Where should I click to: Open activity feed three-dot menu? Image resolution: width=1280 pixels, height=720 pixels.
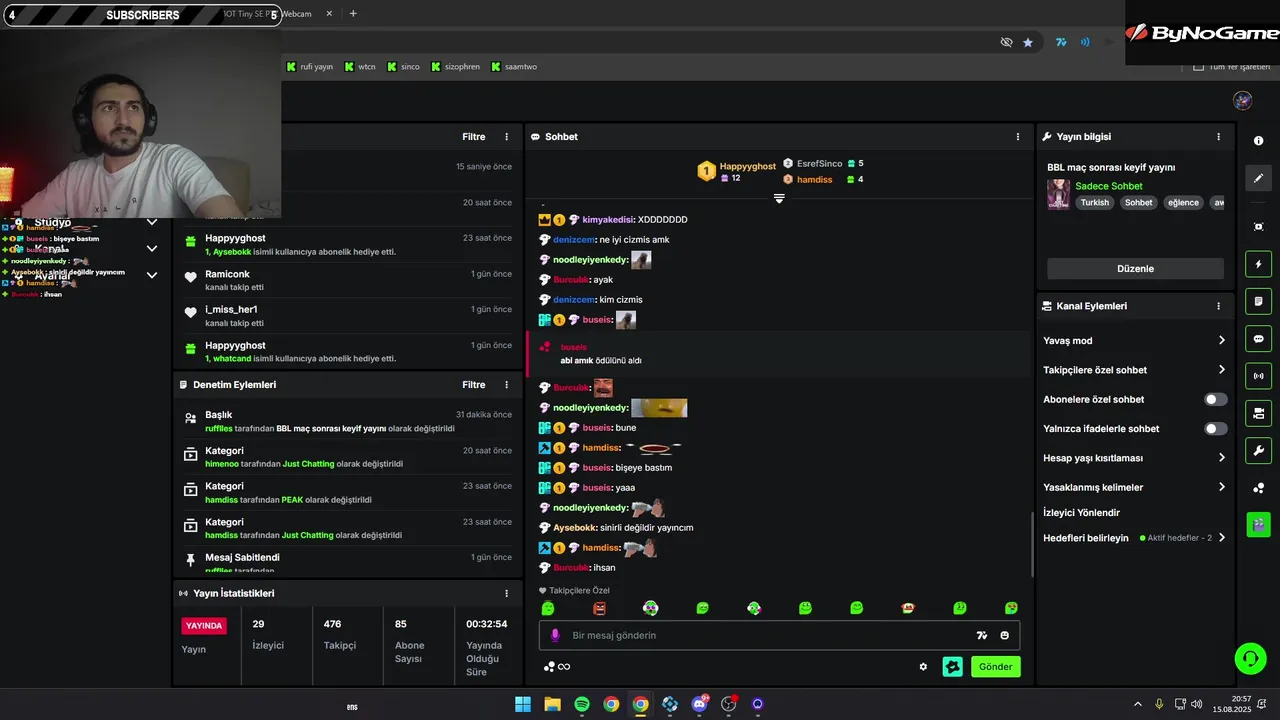tap(506, 137)
